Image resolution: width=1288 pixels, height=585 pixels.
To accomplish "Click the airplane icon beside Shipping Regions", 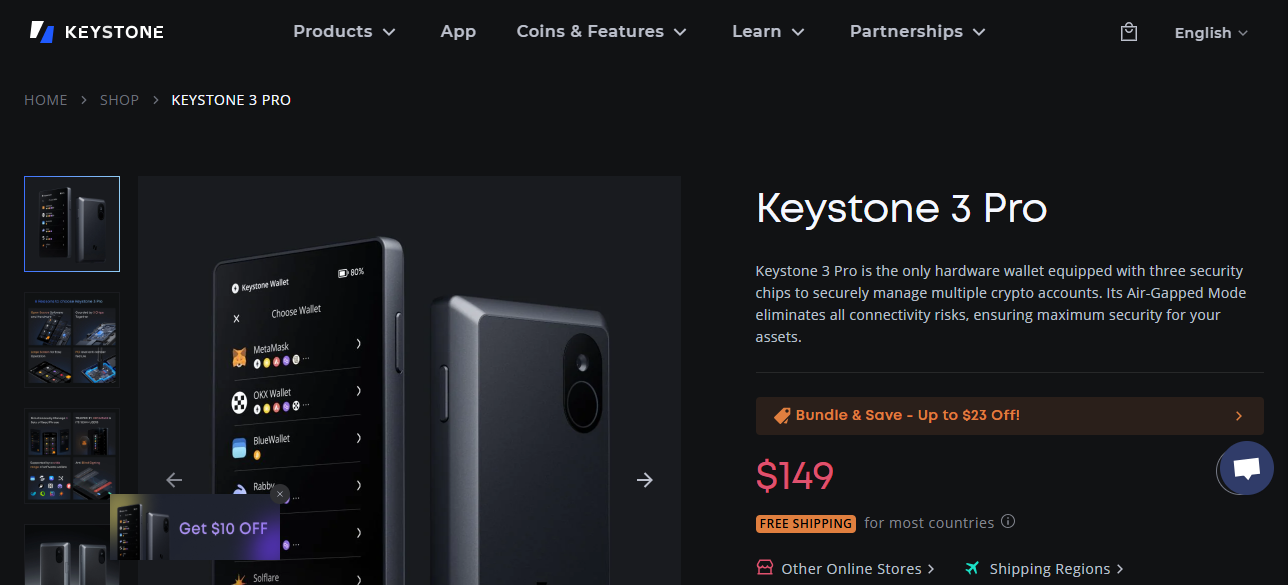I will pyautogui.click(x=973, y=568).
